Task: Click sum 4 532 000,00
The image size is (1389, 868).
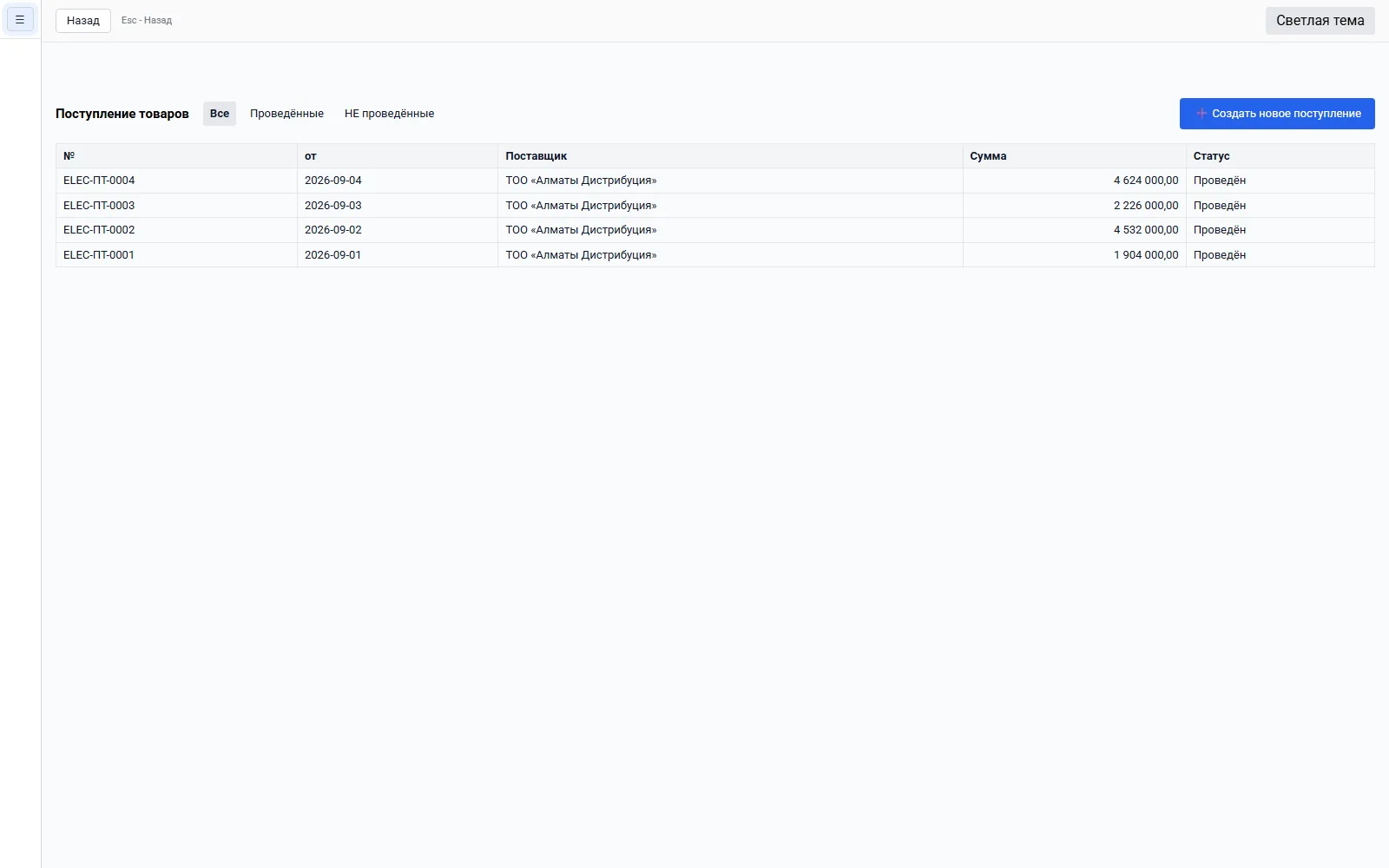Action: [x=1146, y=230]
